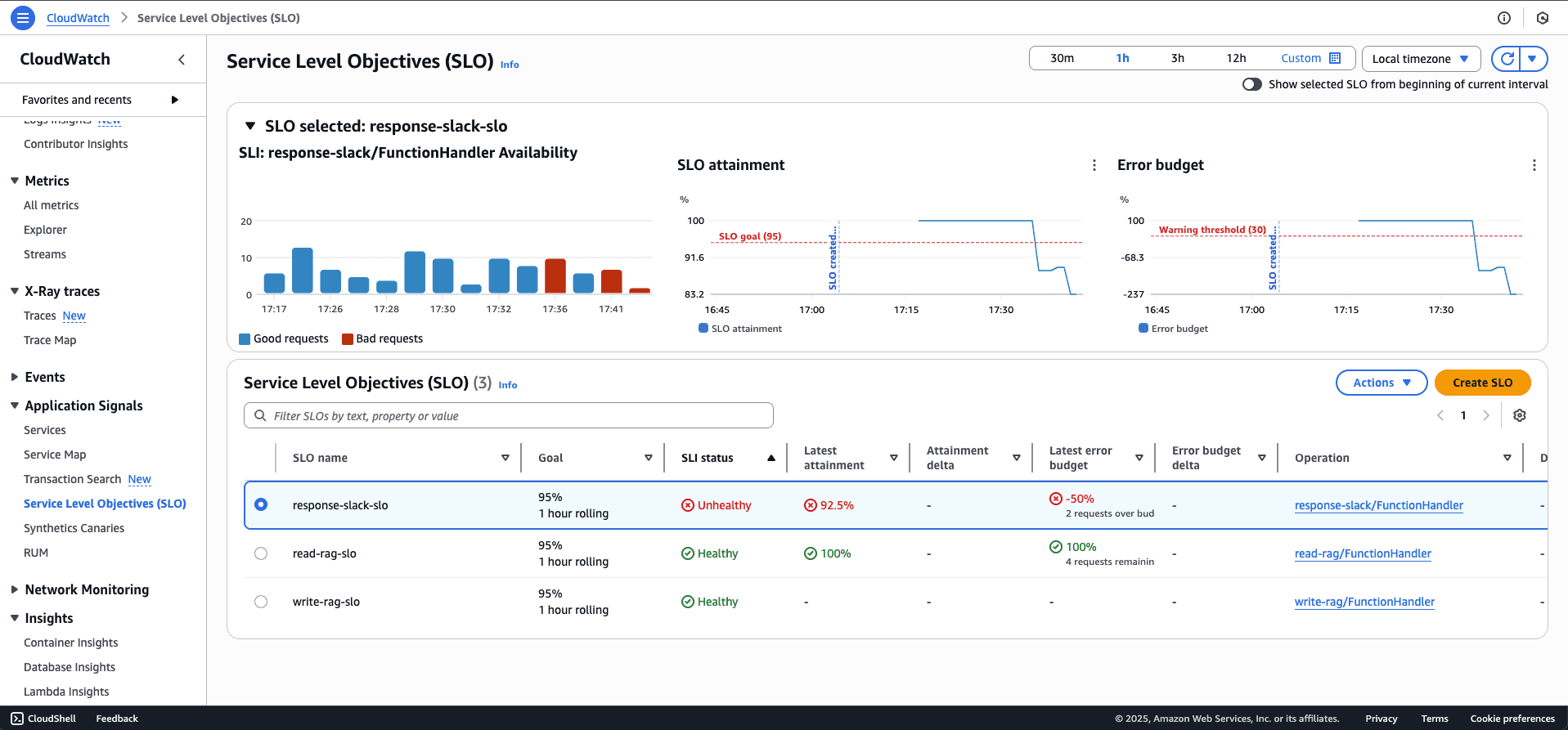The height and width of the screenshot is (730, 1568).
Task: Open Info link beside page title
Action: coord(510,65)
